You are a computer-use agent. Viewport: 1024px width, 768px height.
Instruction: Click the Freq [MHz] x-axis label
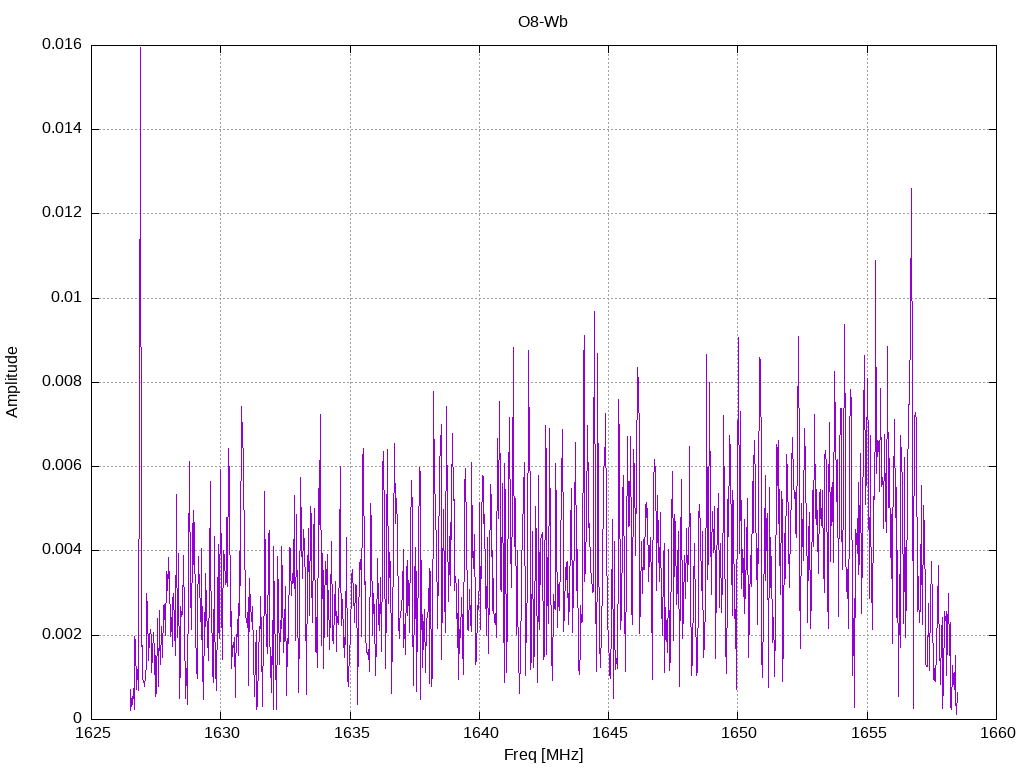point(543,755)
